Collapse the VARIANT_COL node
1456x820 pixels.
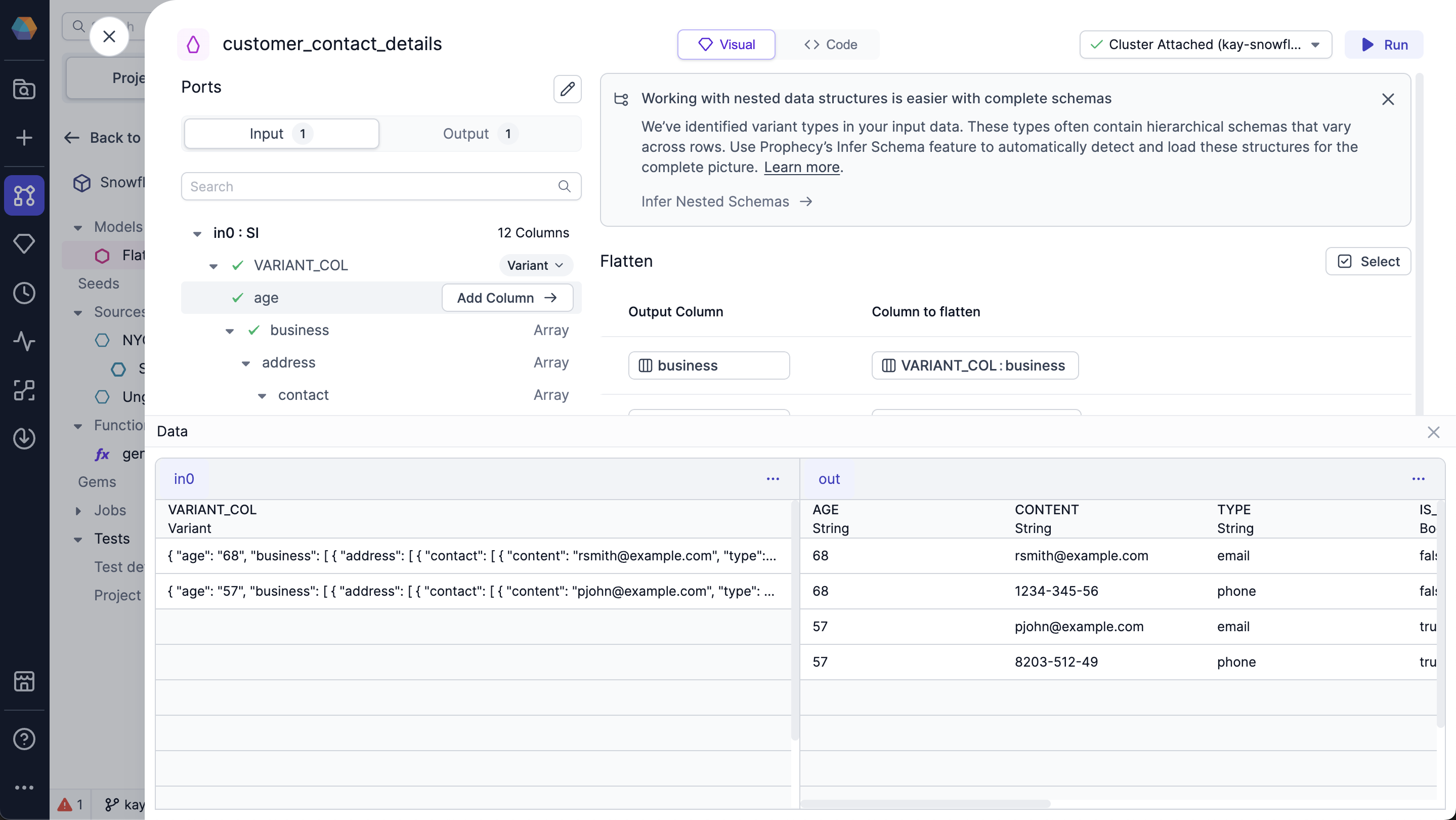(213, 266)
